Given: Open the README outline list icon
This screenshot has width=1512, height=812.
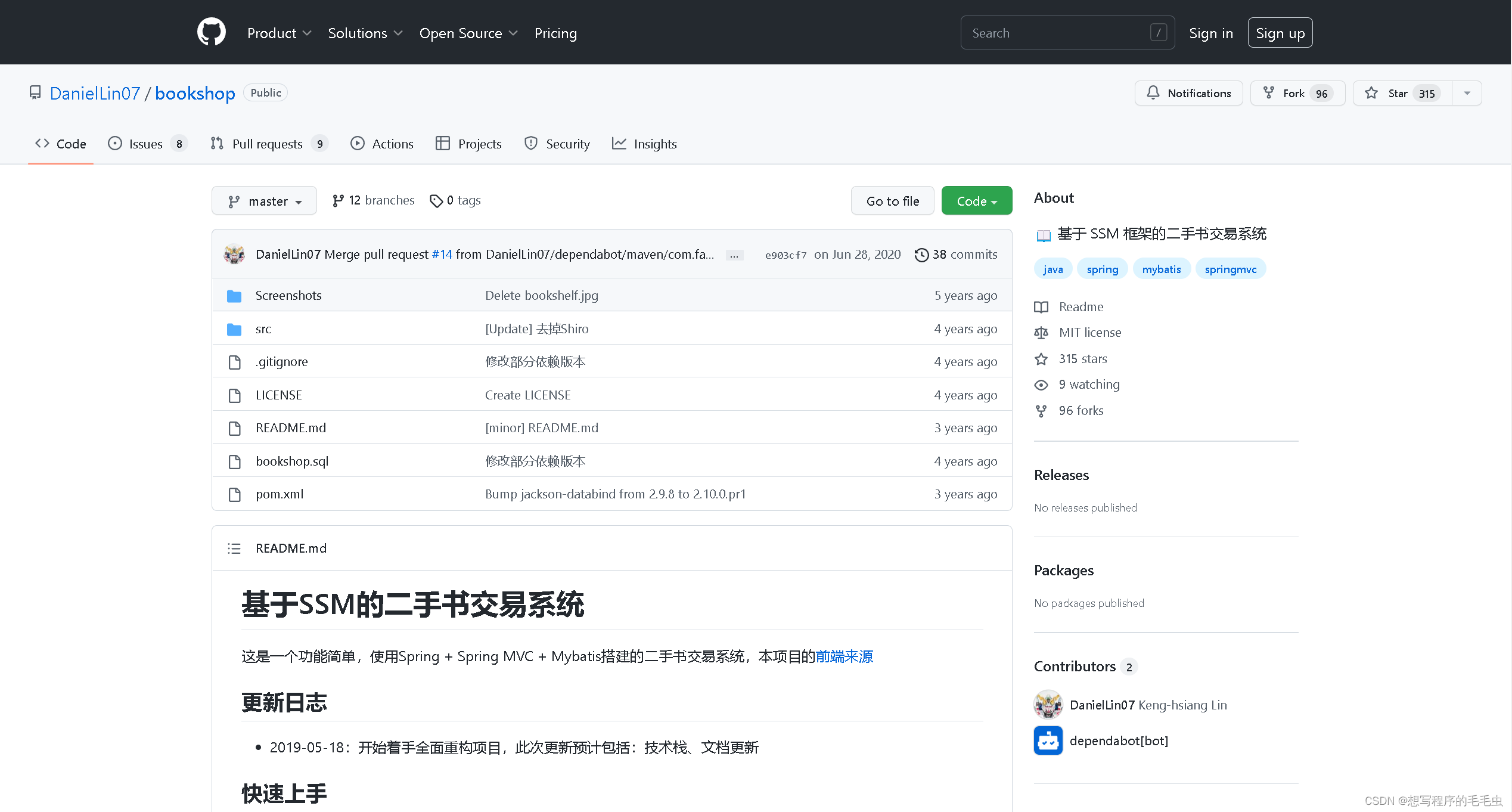Looking at the screenshot, I should point(234,548).
